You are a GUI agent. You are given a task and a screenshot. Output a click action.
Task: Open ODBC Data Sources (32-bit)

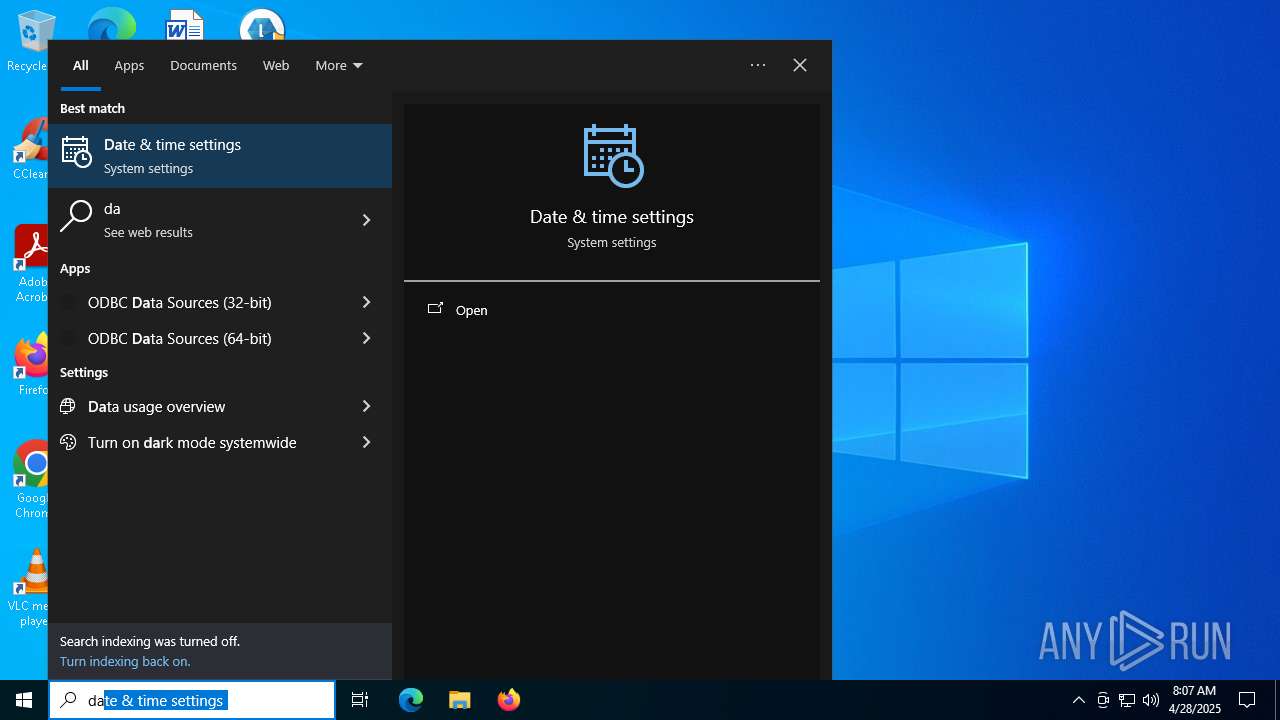tap(220, 302)
